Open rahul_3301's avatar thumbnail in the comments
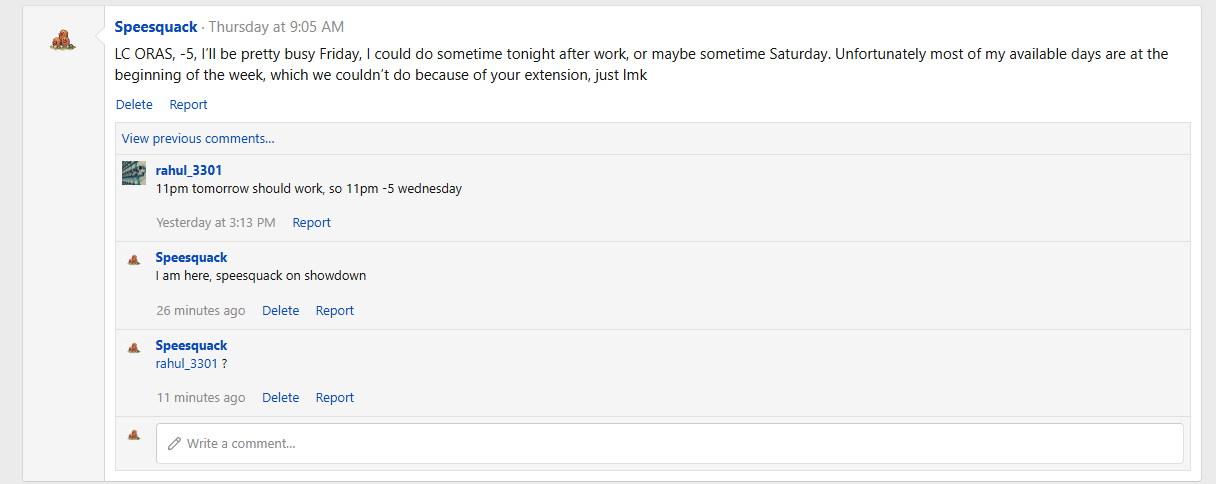The height and width of the screenshot is (484, 1216). point(134,172)
